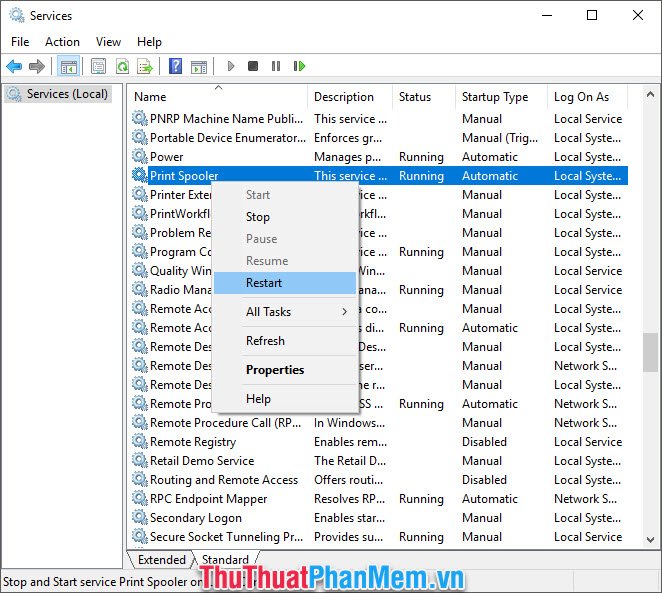Click the Back arrow toolbar icon
662x593 pixels.
(x=14, y=66)
